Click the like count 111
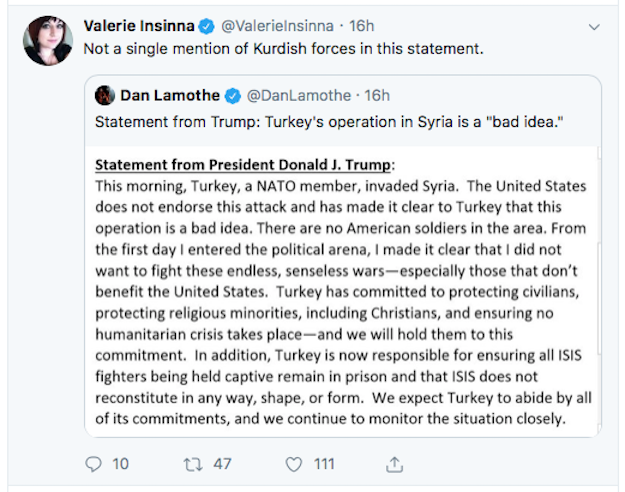The height and width of the screenshot is (492, 625). coord(323,464)
